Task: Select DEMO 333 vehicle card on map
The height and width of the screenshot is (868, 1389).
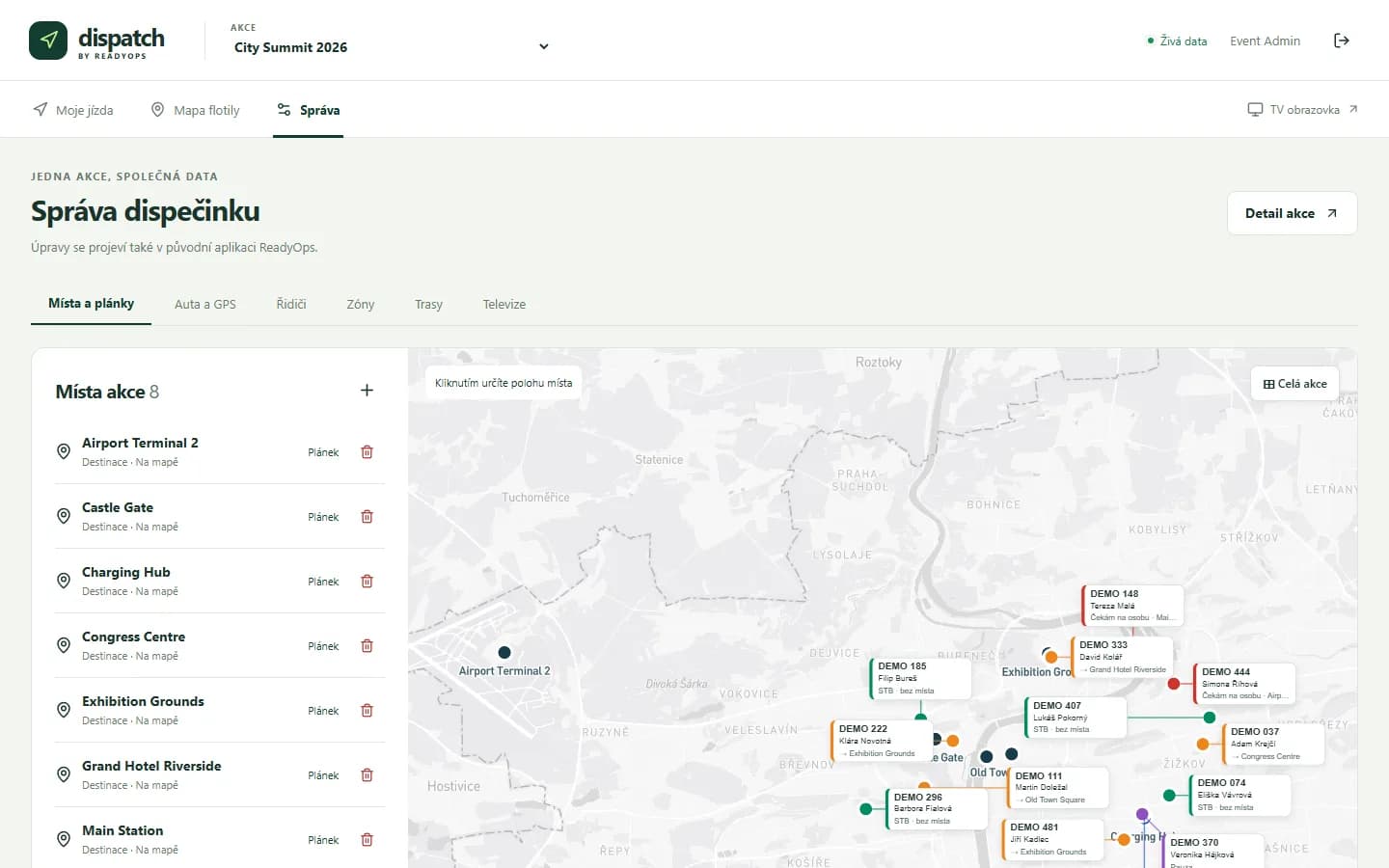Action: point(1122,657)
